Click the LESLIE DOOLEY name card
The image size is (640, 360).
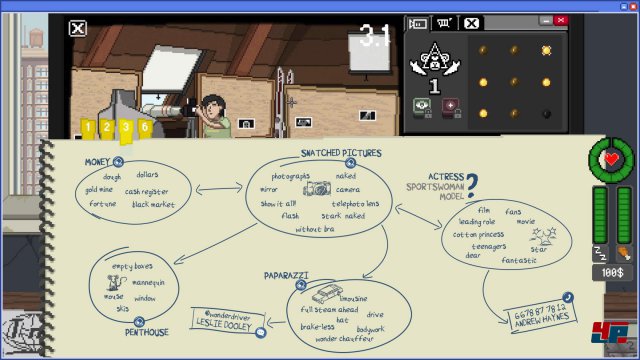228,321
